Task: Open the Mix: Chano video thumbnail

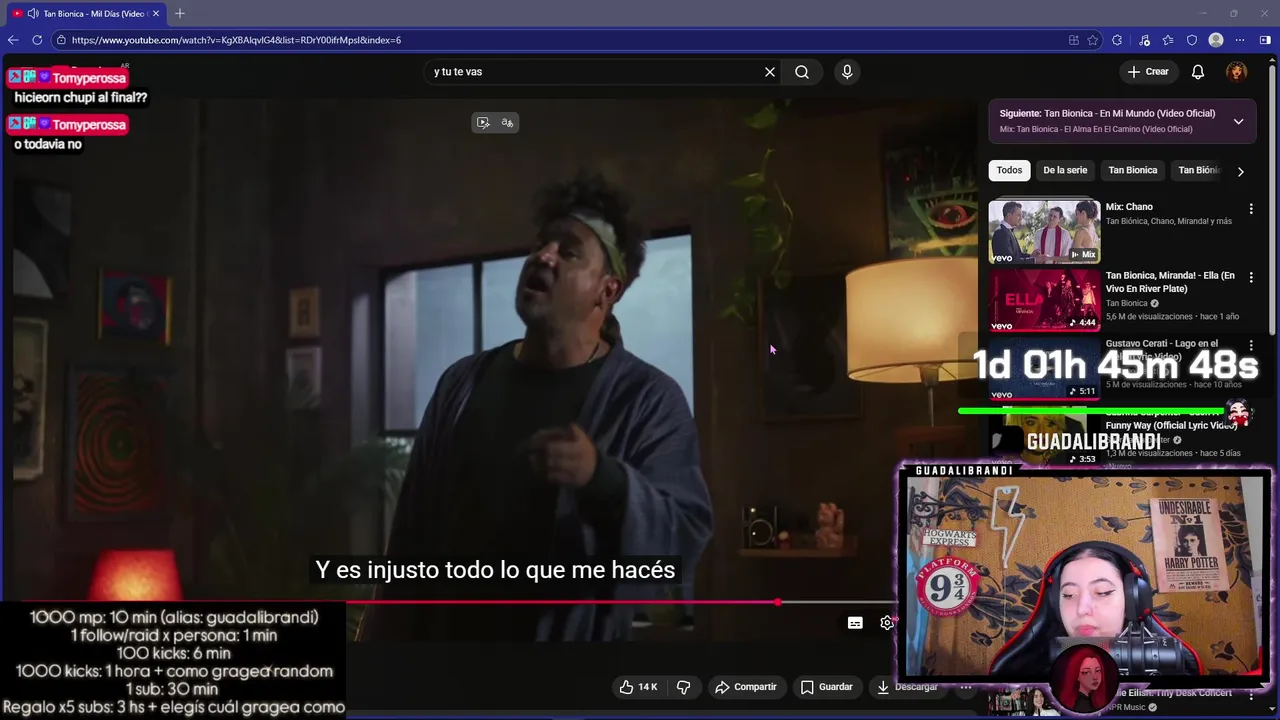Action: 1044,231
